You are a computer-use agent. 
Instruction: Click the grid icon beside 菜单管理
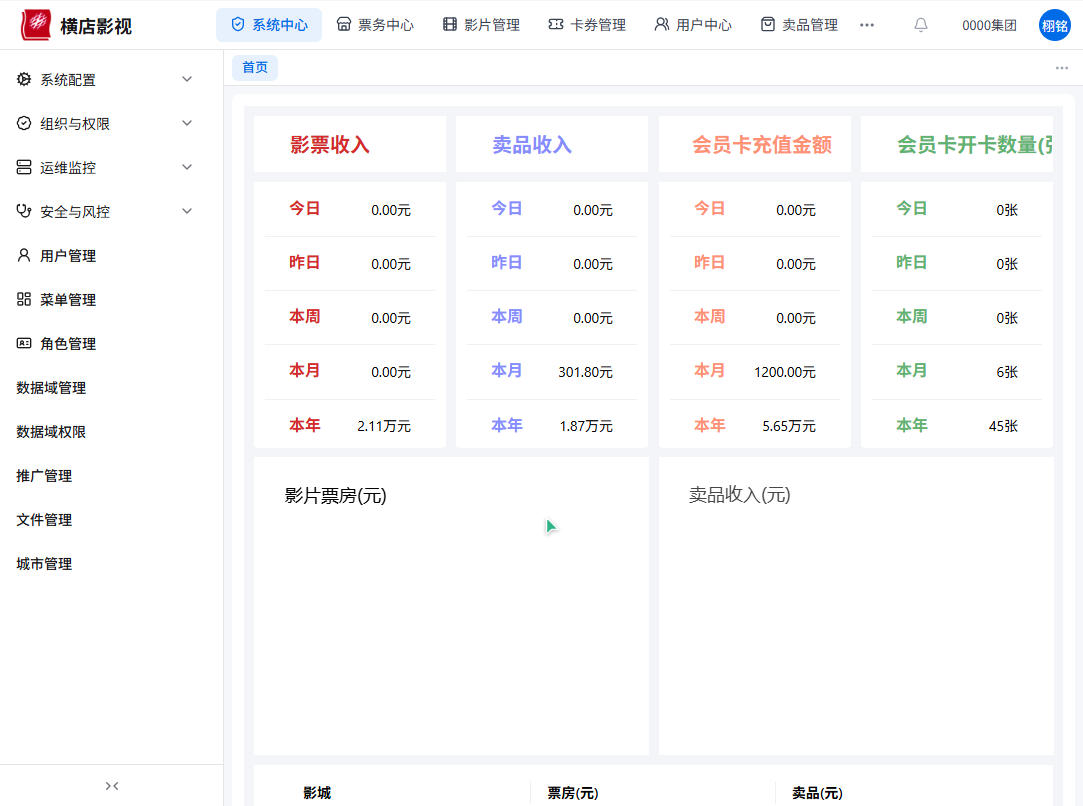tap(24, 299)
